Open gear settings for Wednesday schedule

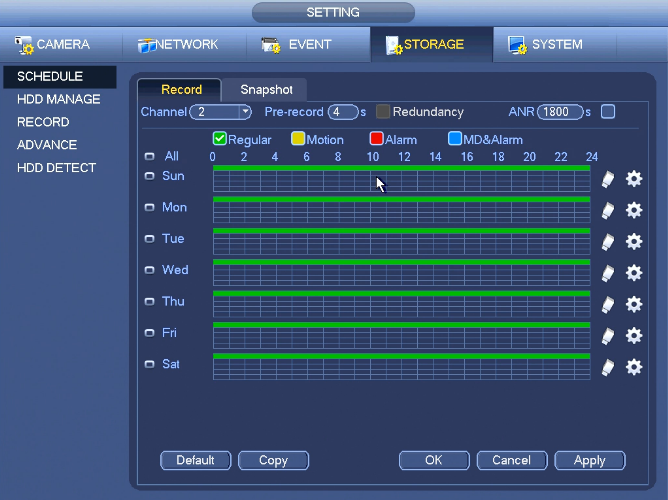(x=633, y=273)
